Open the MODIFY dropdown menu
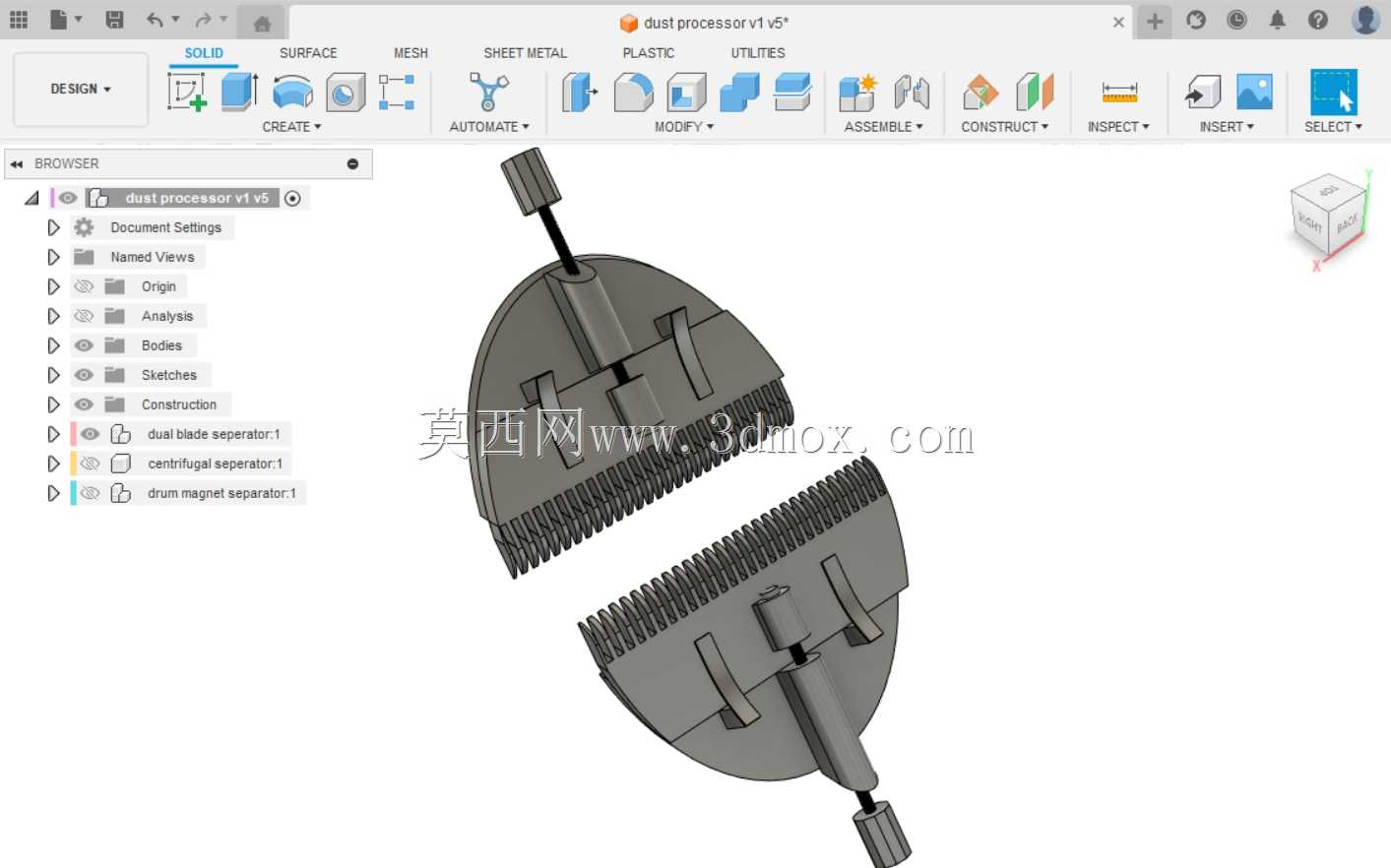Screen dimensions: 1391x868 [x=684, y=127]
